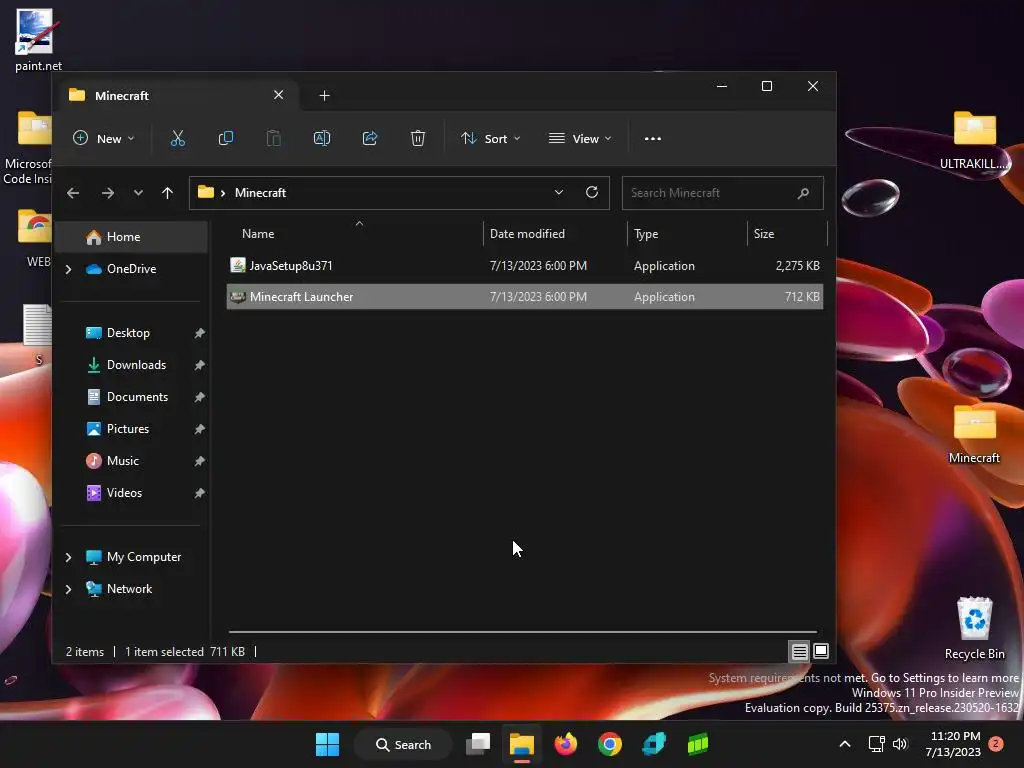Expand the address bar history dropdown

(x=558, y=192)
